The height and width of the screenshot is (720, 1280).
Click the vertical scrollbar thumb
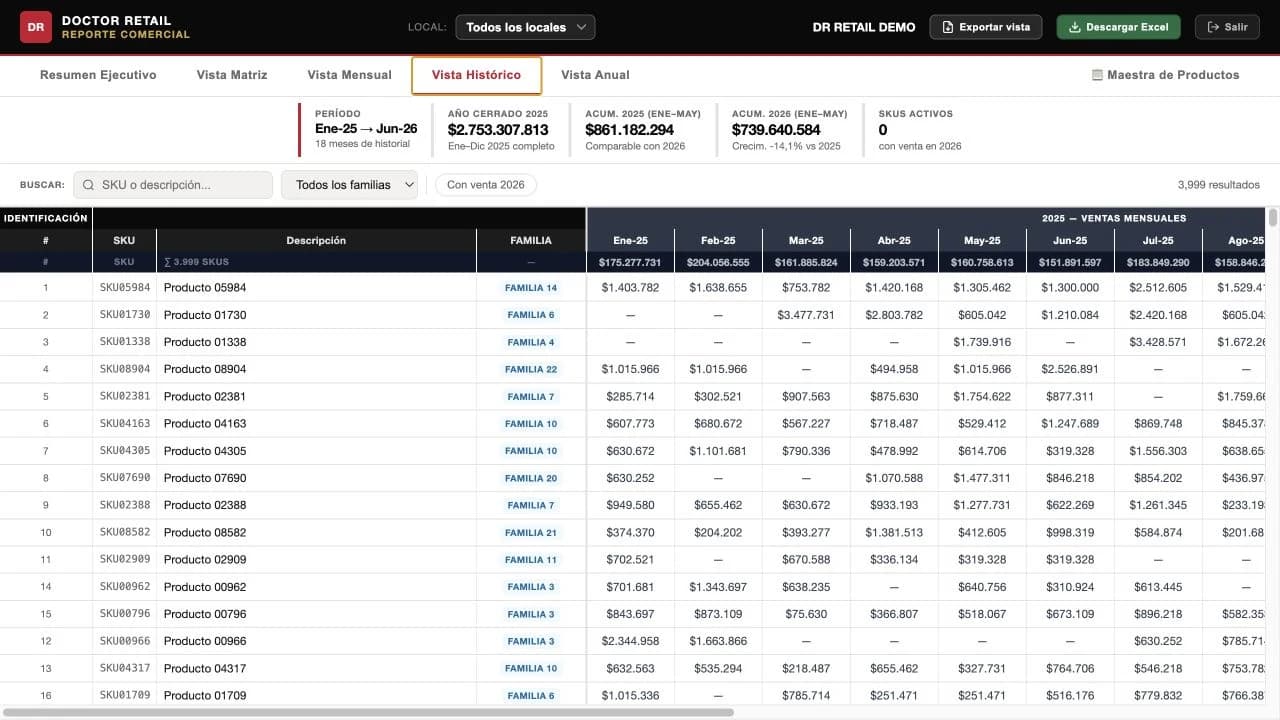(1273, 218)
